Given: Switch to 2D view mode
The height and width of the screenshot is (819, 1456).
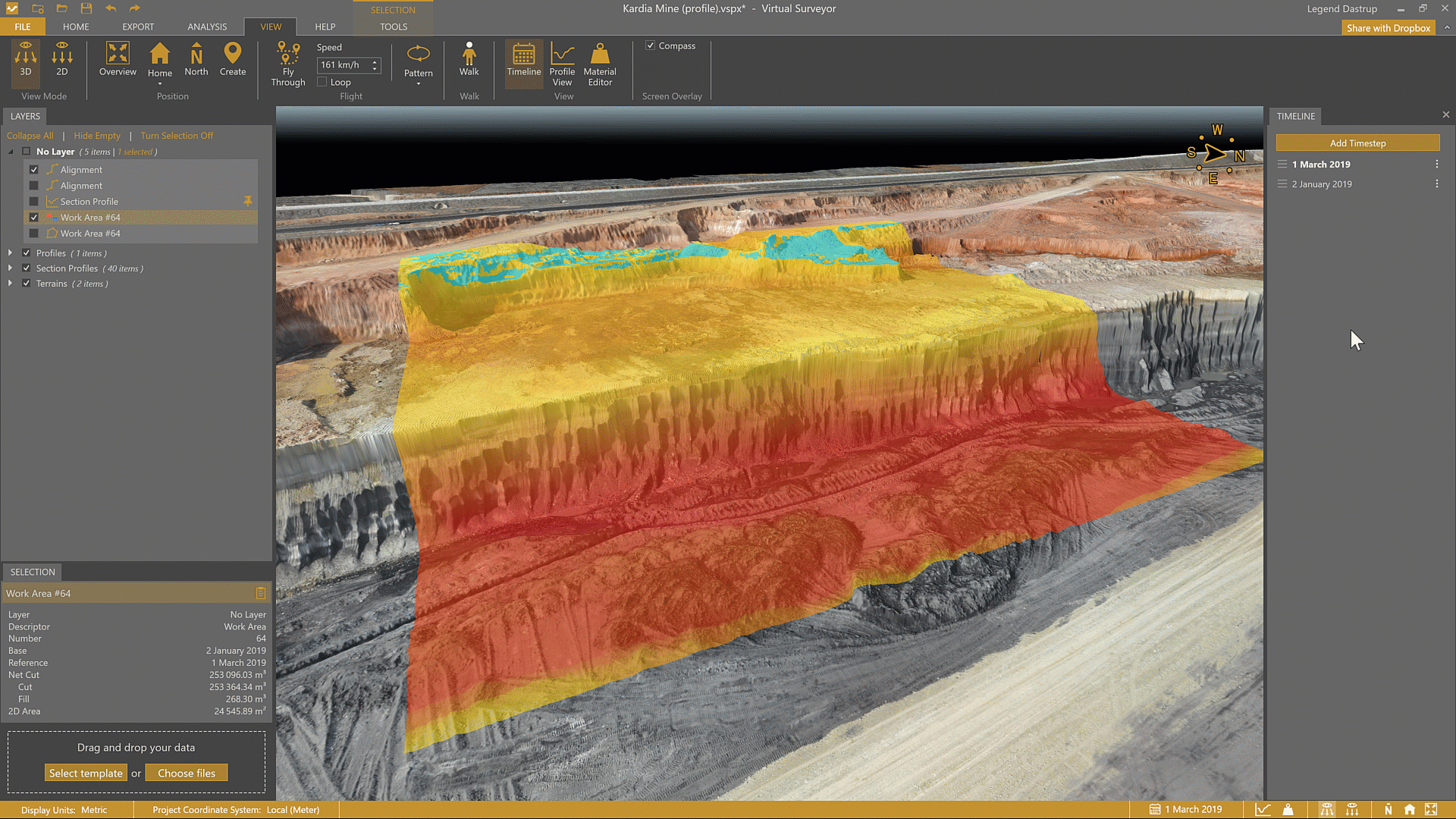Looking at the screenshot, I should point(62,59).
